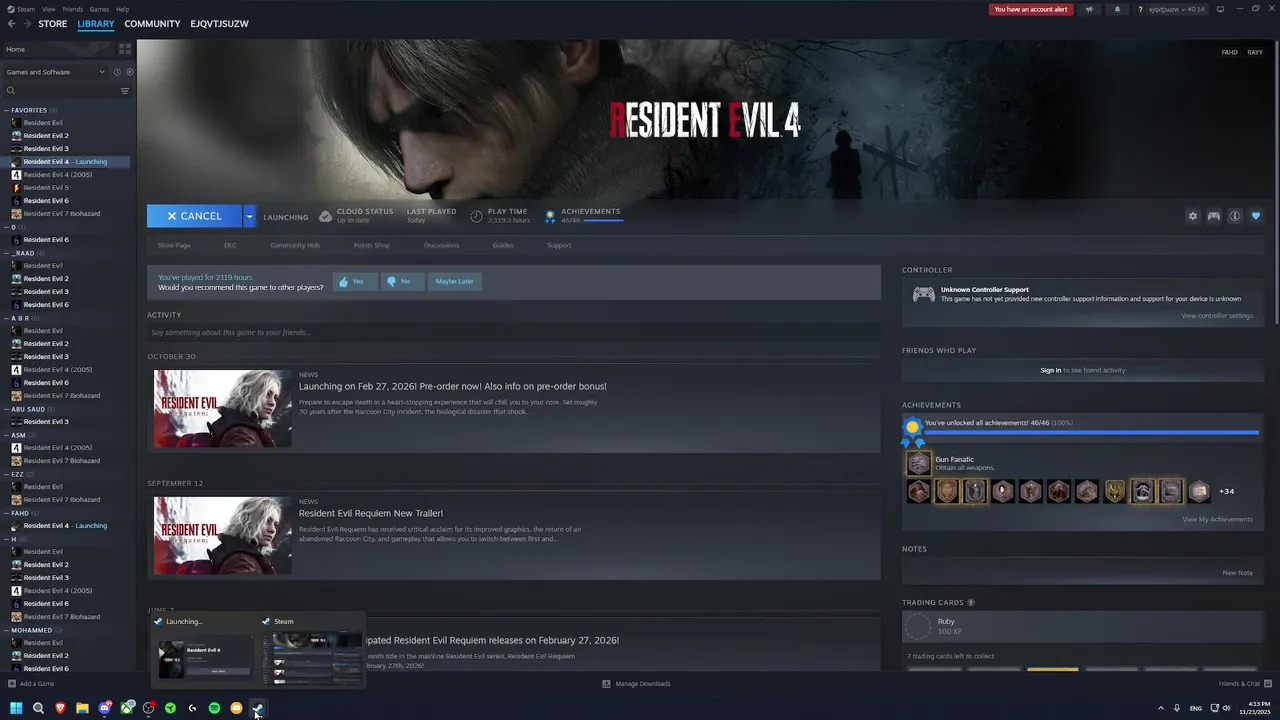Open the Games menu

[99, 9]
